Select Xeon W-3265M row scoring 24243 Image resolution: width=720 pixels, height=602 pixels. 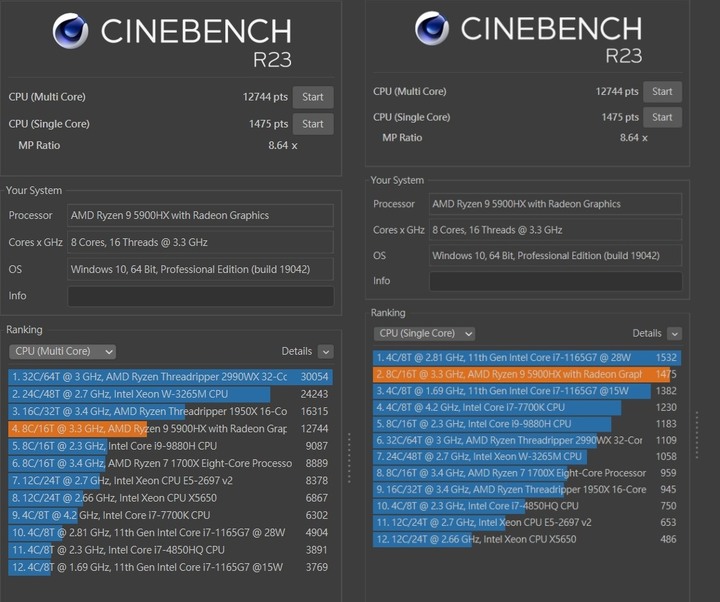[170, 394]
